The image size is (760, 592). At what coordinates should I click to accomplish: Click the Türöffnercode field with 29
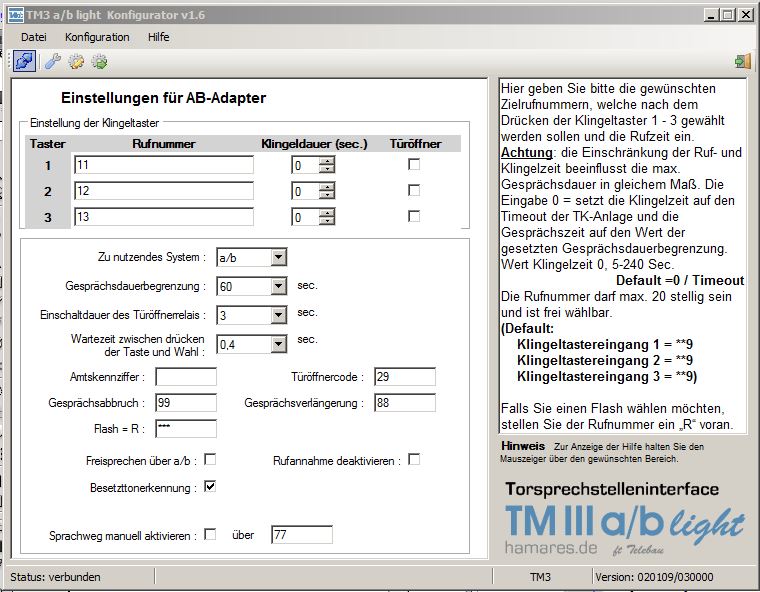[x=405, y=377]
